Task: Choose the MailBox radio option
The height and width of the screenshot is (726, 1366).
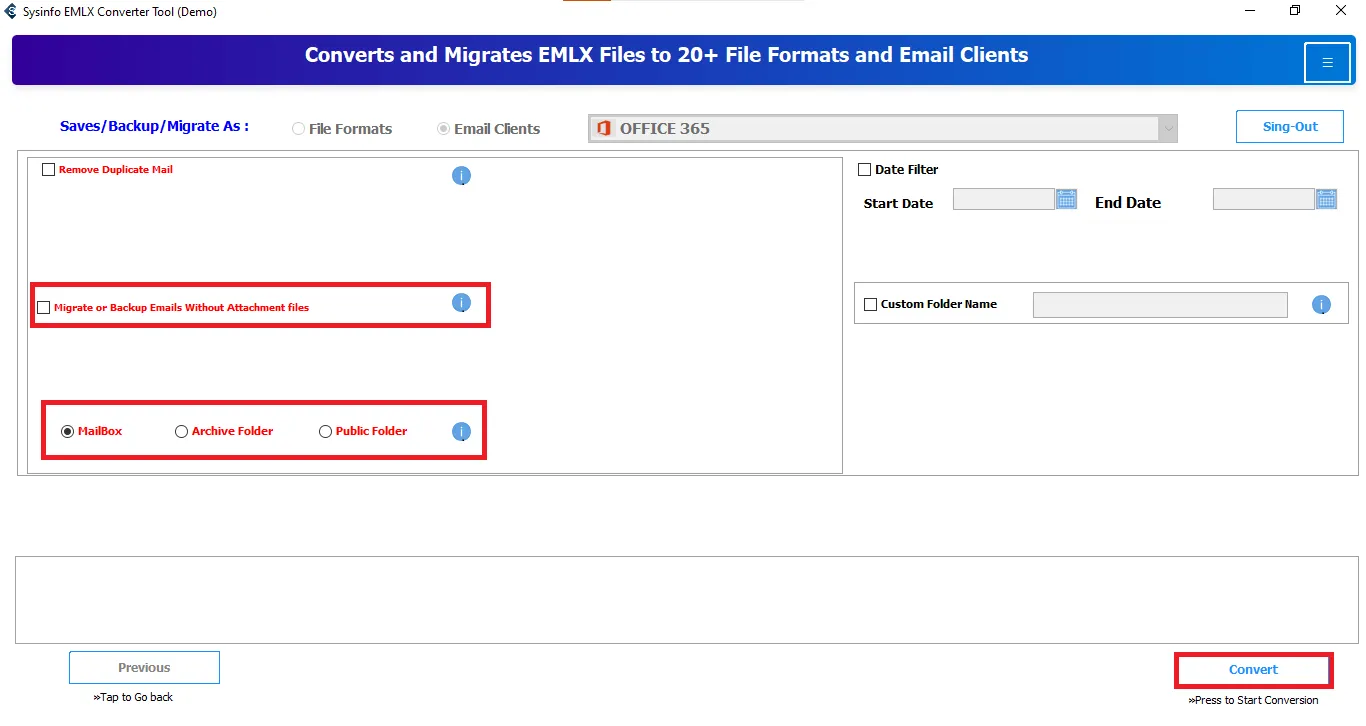Action: coord(67,432)
